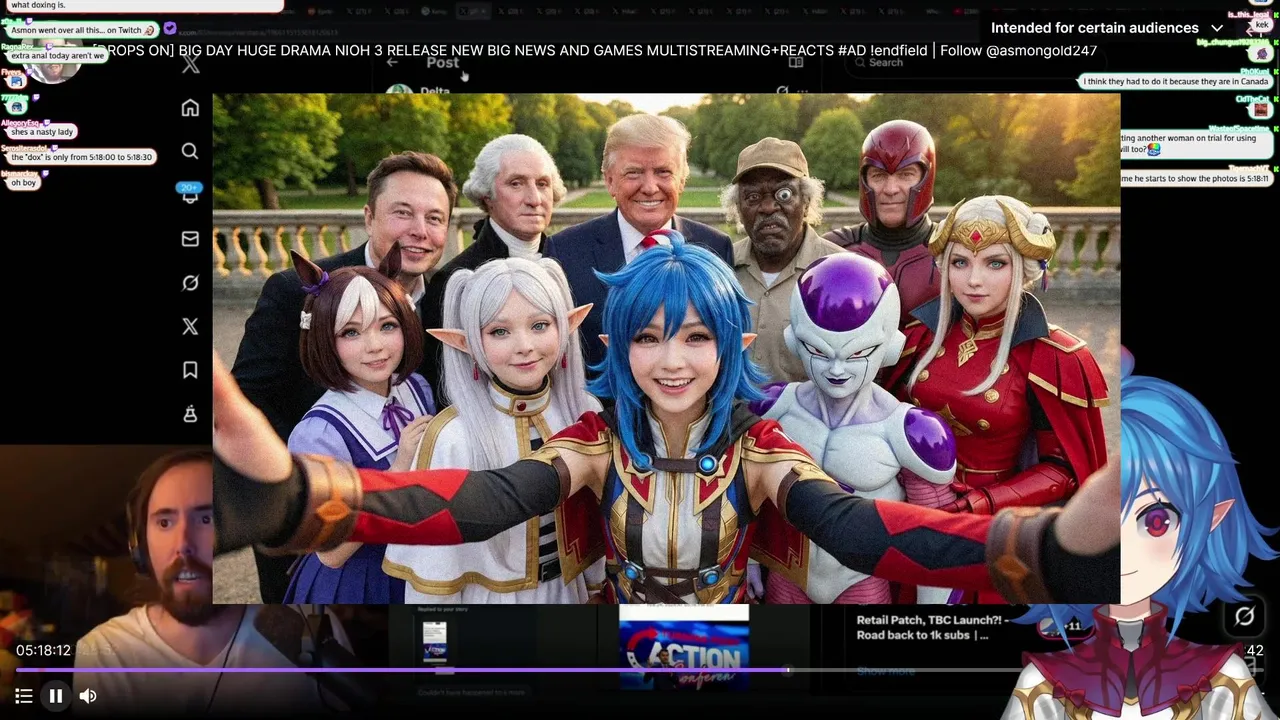This screenshot has height=720, width=1280.
Task: Open the reading view icon near Search
Action: [x=796, y=62]
